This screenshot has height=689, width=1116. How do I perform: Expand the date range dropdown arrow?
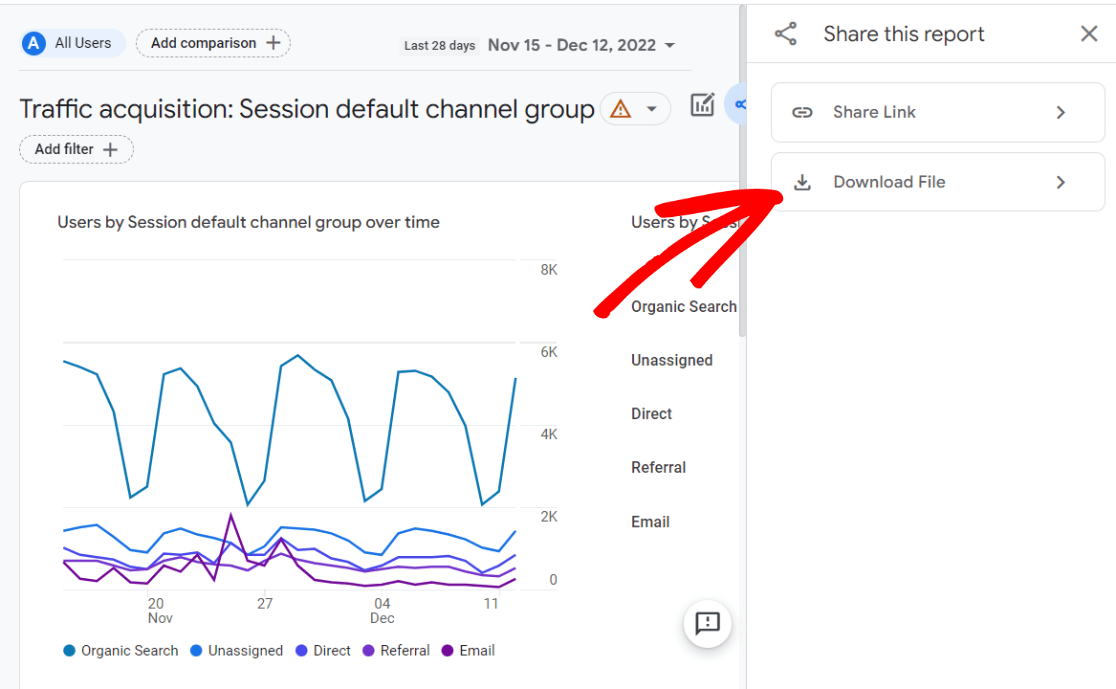coord(670,45)
